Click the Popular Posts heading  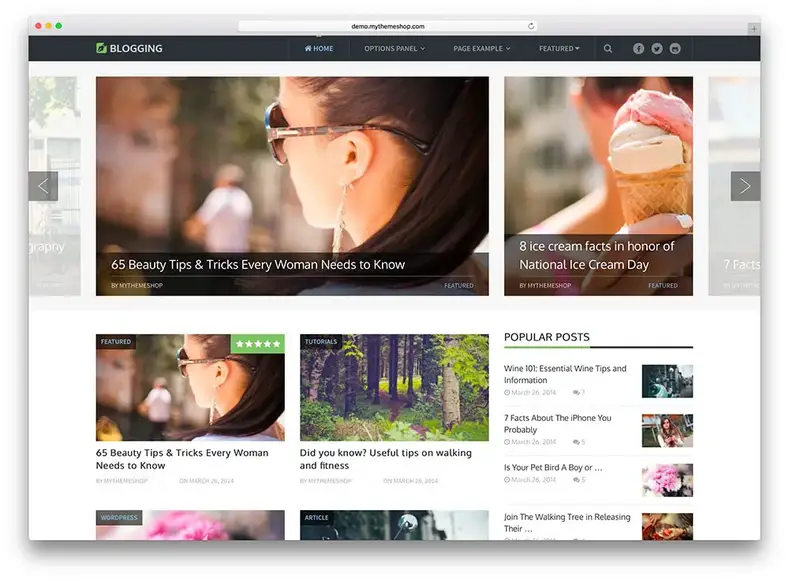(547, 337)
